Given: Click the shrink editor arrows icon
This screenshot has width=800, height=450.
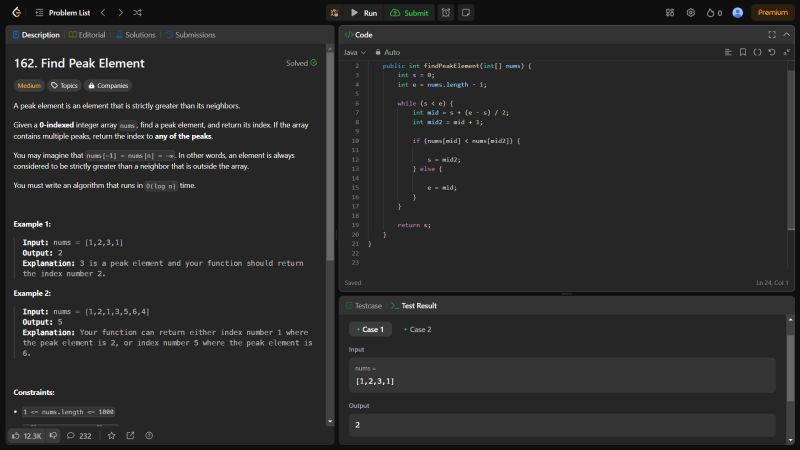Looking at the screenshot, I should point(786,52).
